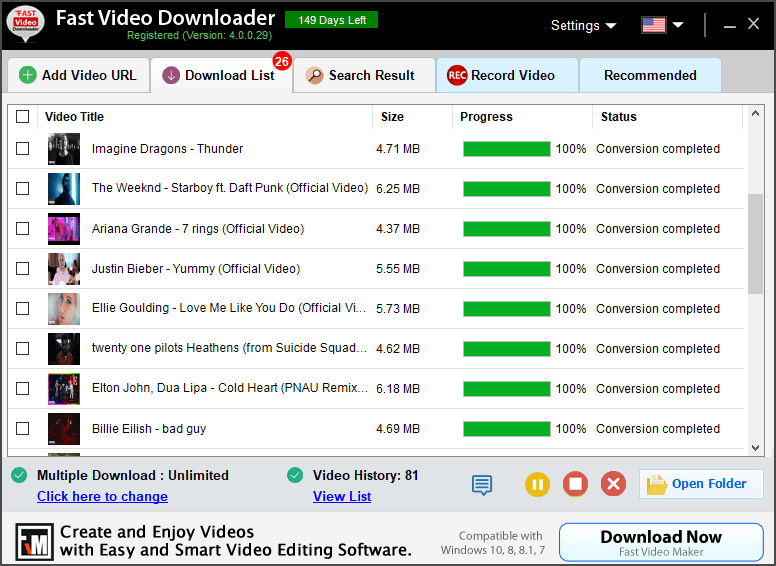Sort by Progress column header
This screenshot has height=566, width=776.
(x=523, y=117)
